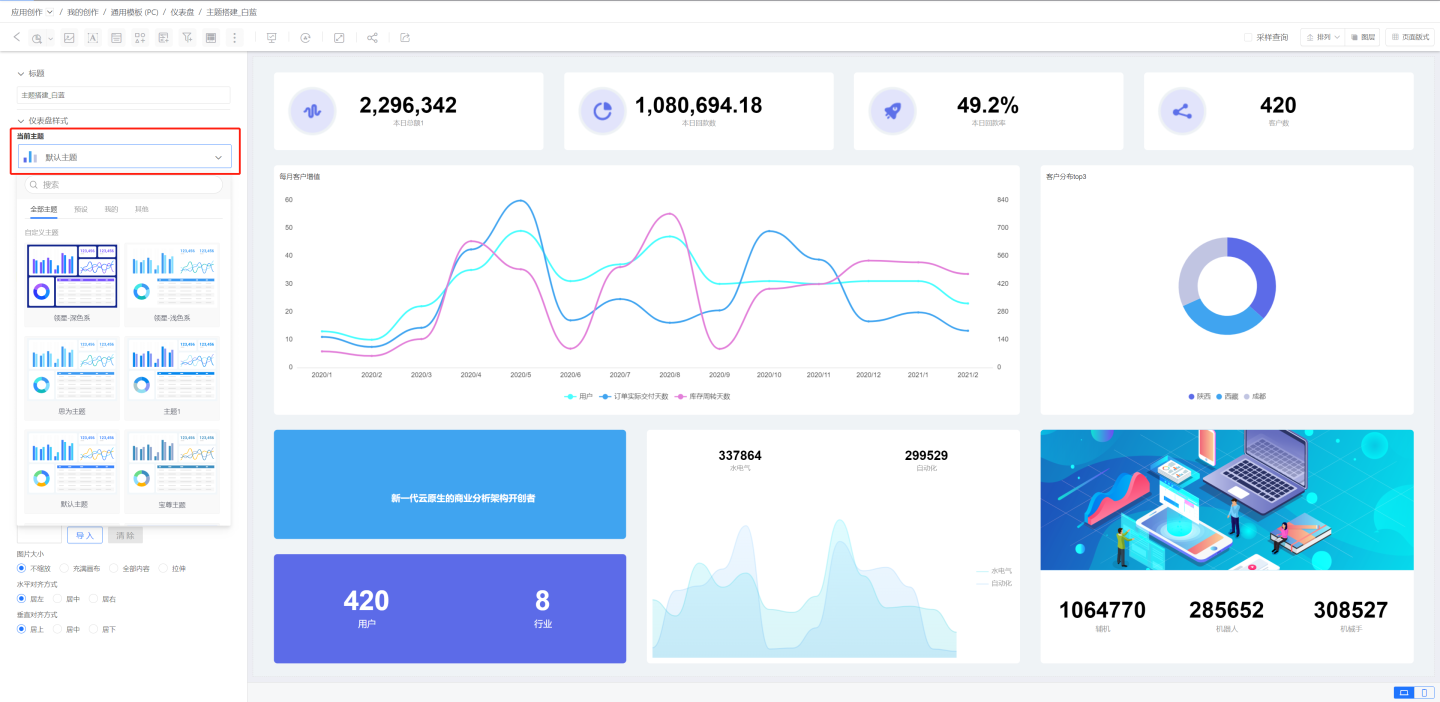
Task: Toggle the 库存周转天数 legend color marker
Action: (681, 396)
